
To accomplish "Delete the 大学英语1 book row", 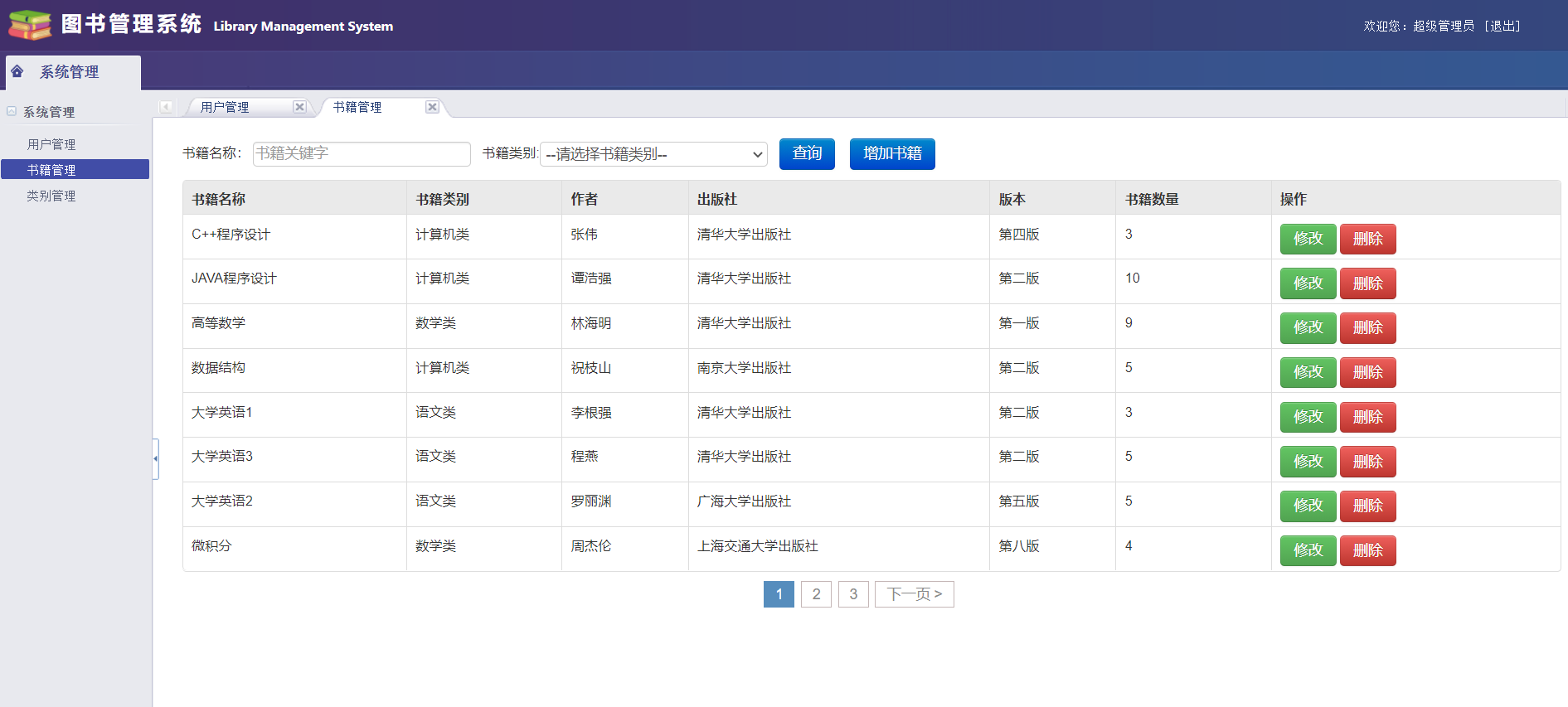I will click(1368, 417).
